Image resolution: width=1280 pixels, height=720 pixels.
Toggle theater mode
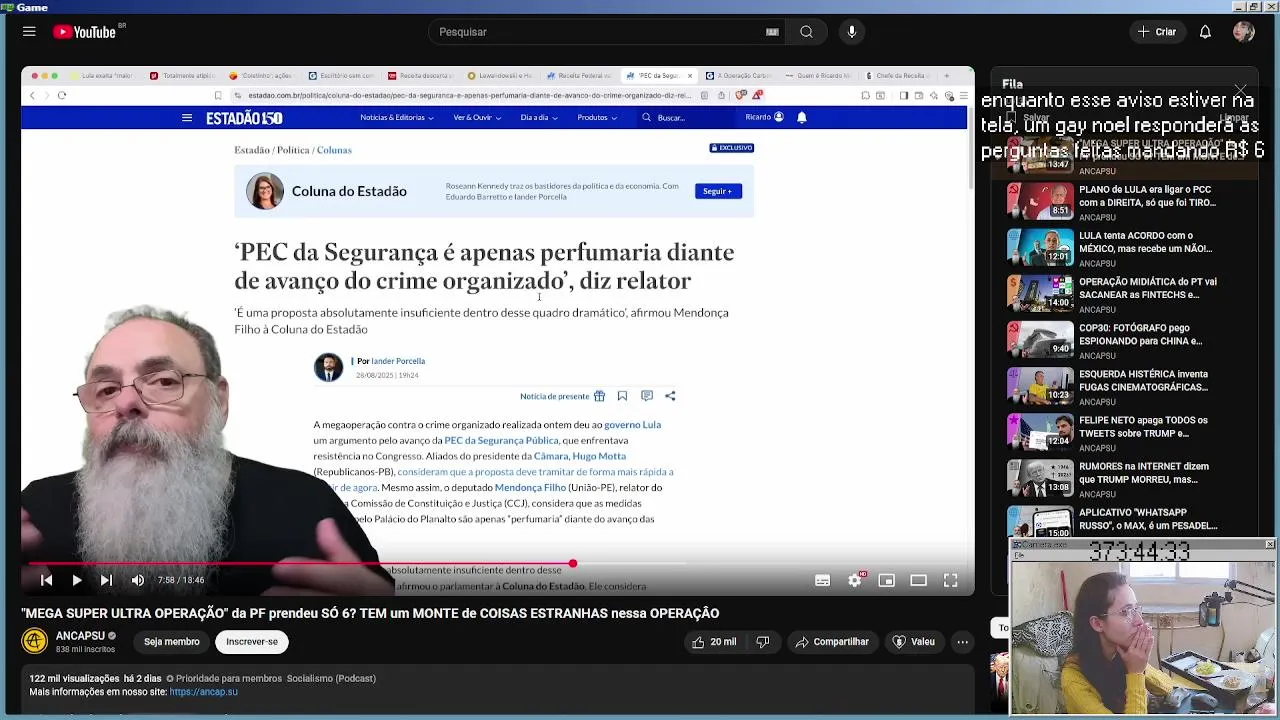pyautogui.click(x=918, y=580)
